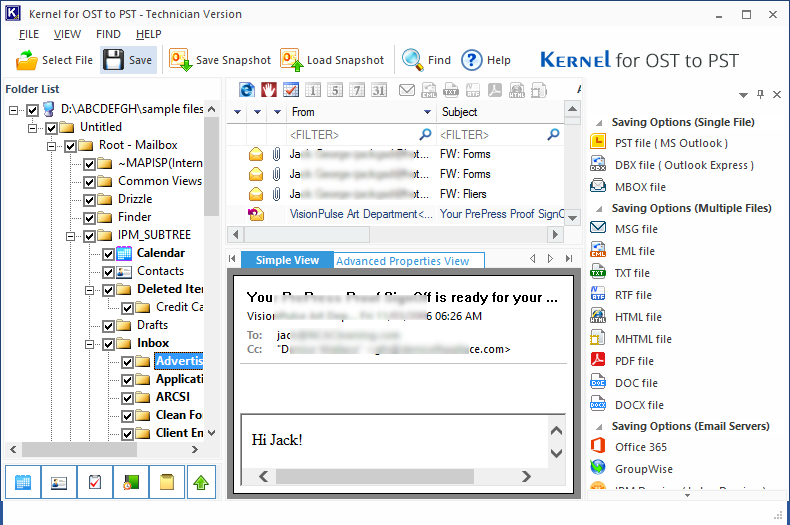Open the FIND menu
Viewport: 790px width, 525px height.
(108, 34)
